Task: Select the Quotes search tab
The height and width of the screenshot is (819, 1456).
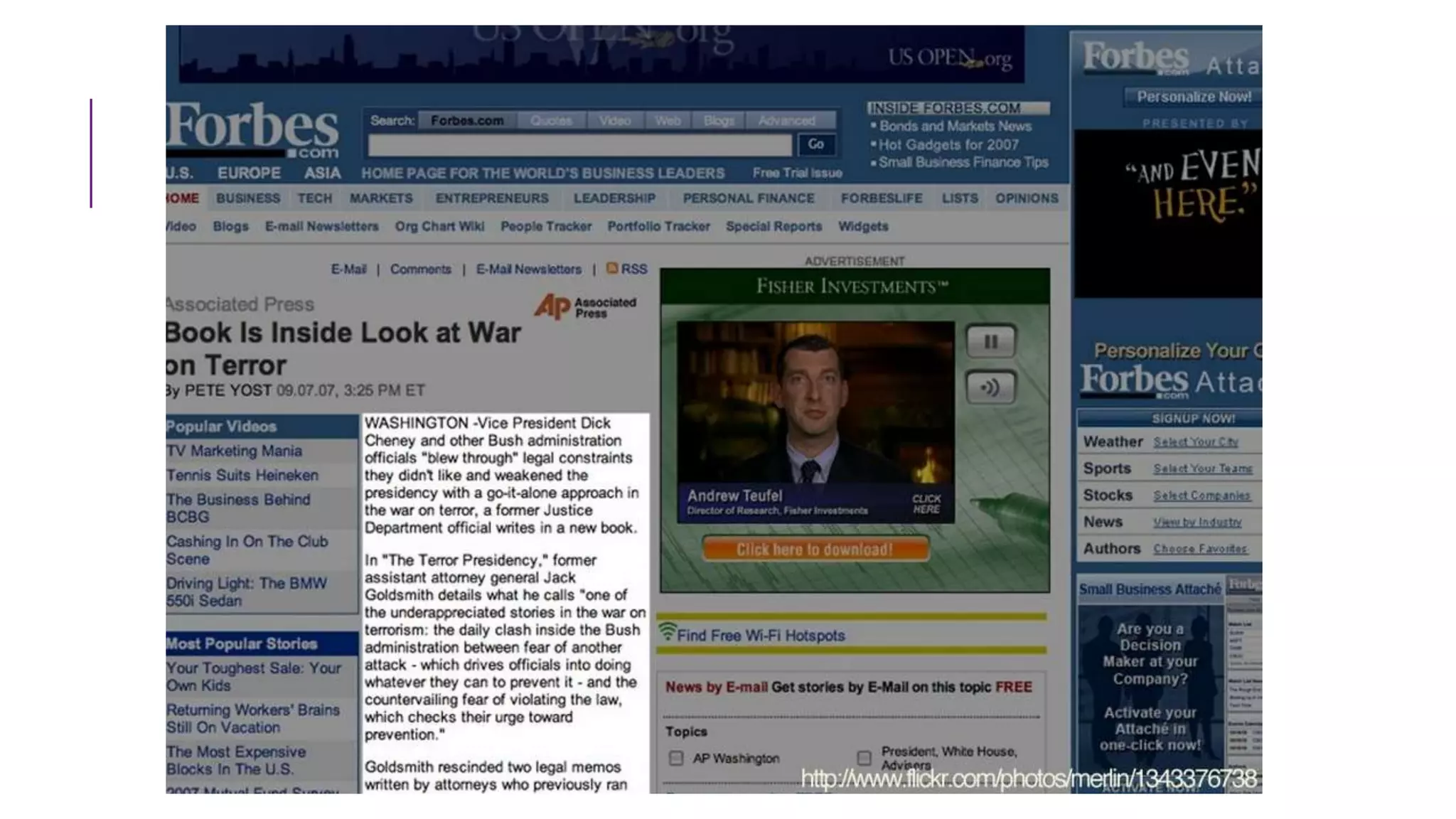Action: point(551,121)
